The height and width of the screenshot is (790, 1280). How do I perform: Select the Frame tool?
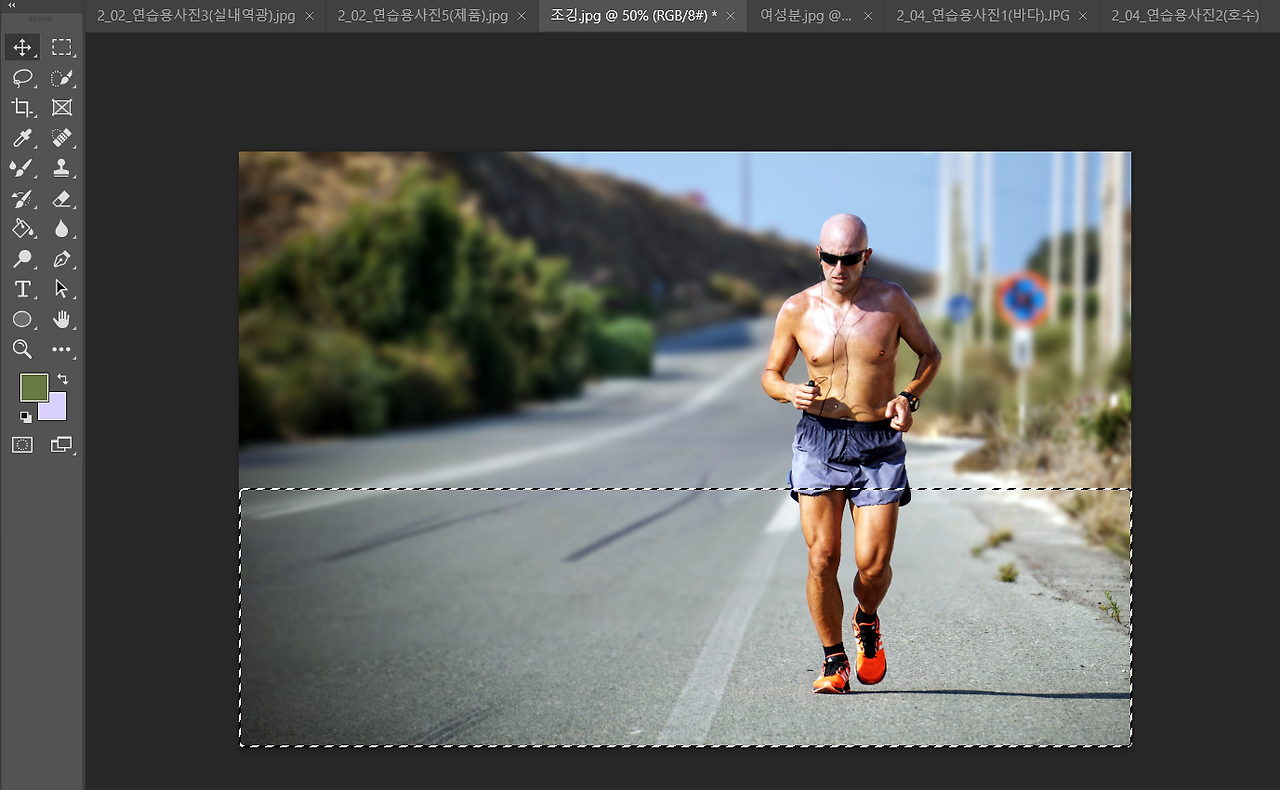62,108
